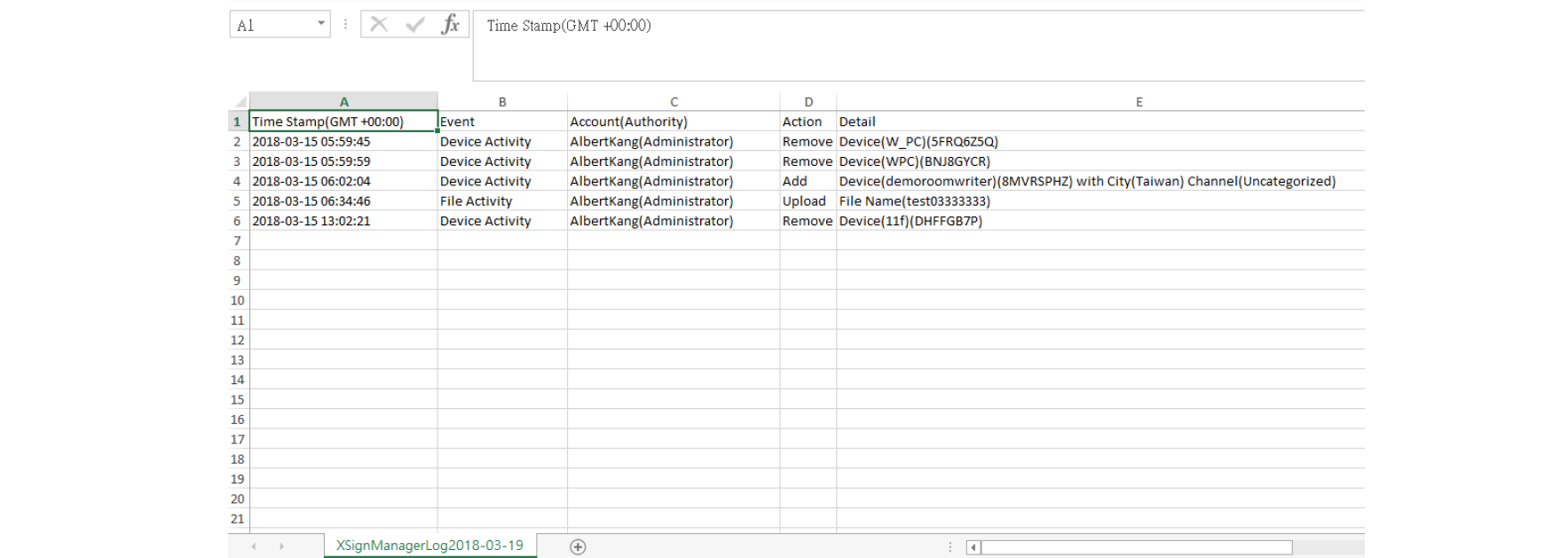
Task: Click horizontal scrollbar left arrow
Action: click(973, 547)
